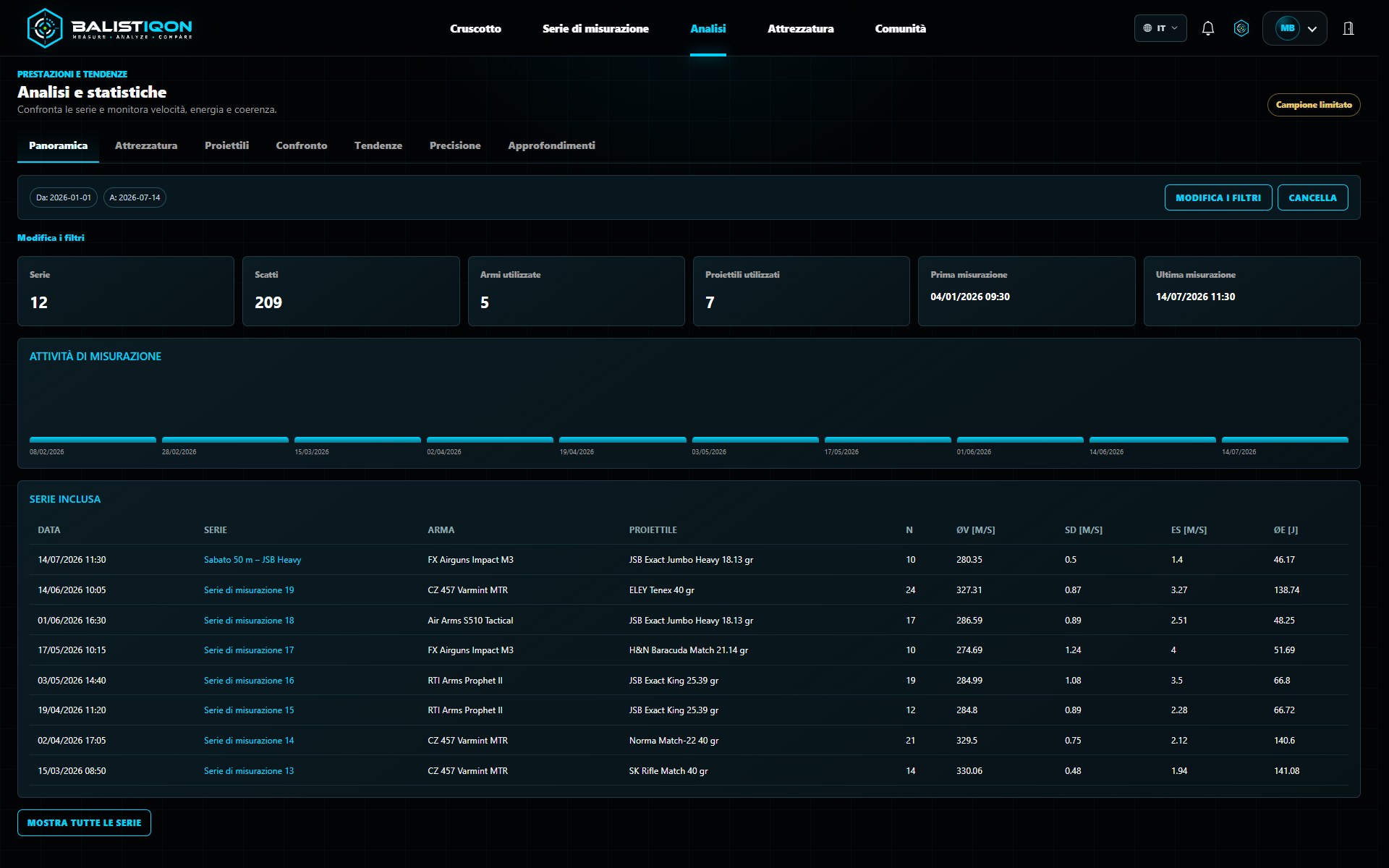Click the logout door icon

point(1348,28)
